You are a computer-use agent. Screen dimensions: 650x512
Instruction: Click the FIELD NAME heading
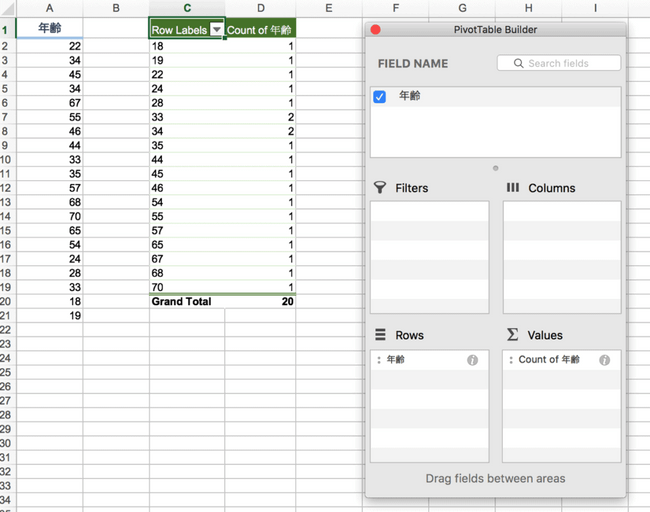pyautogui.click(x=413, y=63)
